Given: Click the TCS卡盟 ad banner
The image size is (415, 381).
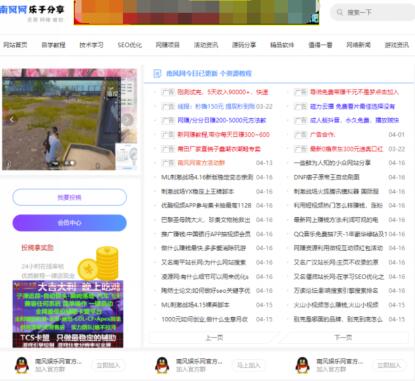Looking at the screenshot, I should [68, 314].
